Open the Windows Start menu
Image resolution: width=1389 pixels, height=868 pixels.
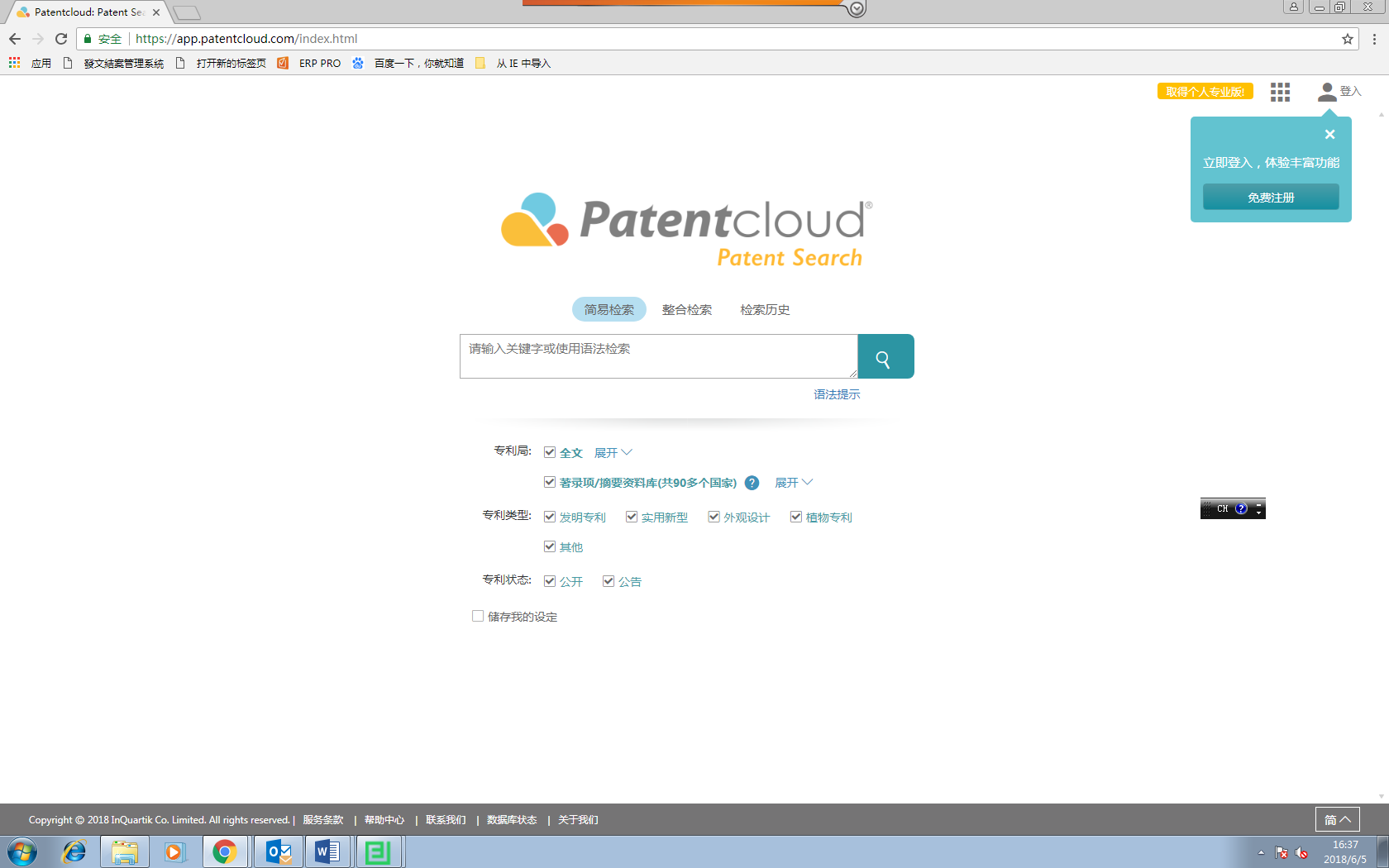point(21,851)
